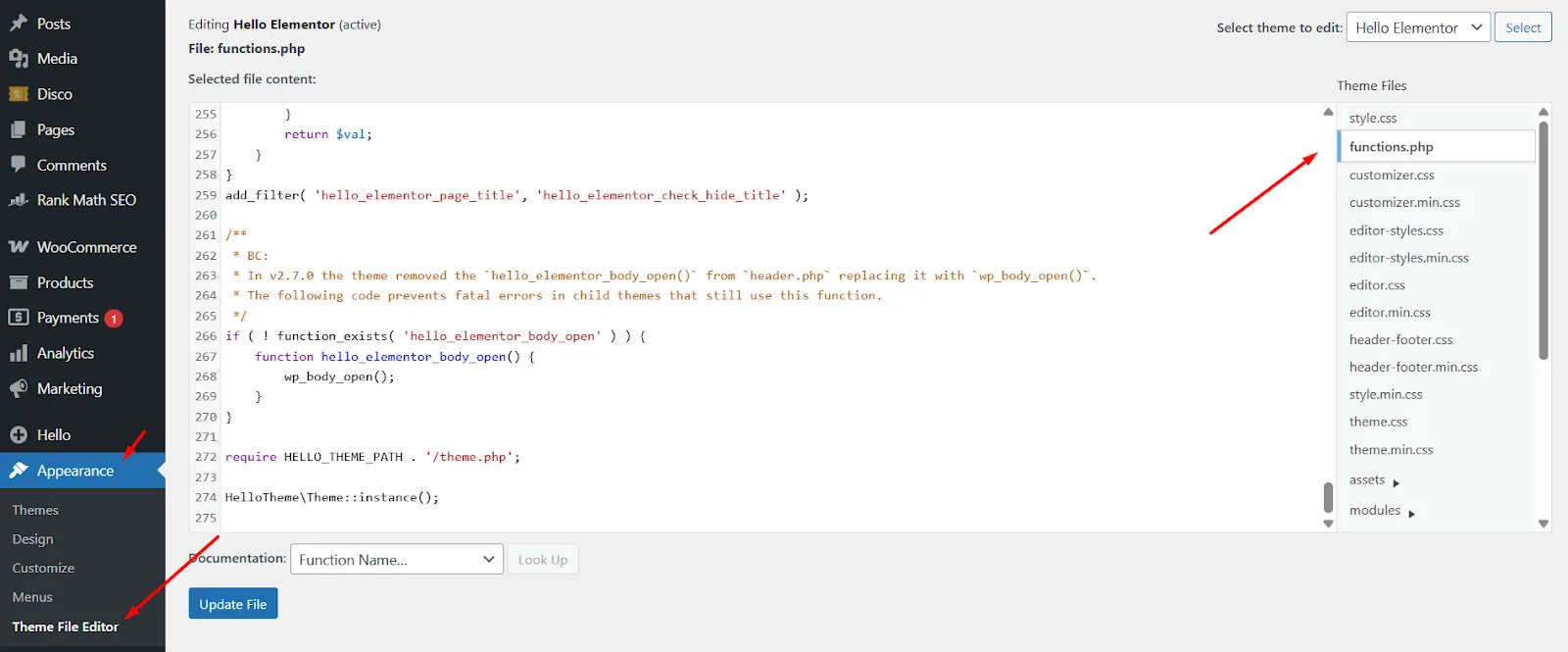
Task: Open style.min.css file
Action: tap(1386, 395)
